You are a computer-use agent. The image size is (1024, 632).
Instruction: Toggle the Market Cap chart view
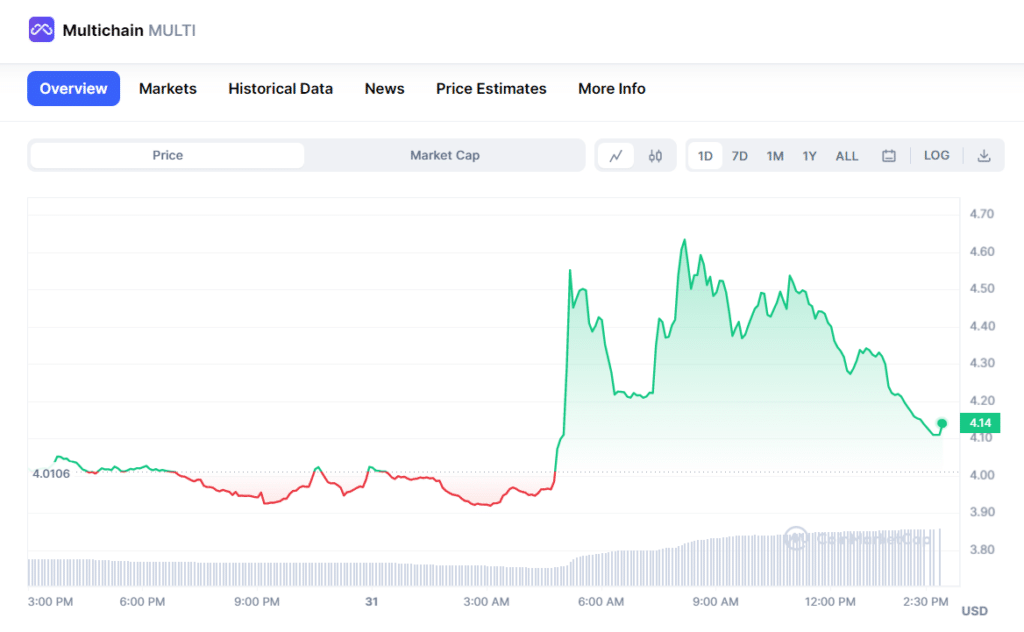click(444, 156)
